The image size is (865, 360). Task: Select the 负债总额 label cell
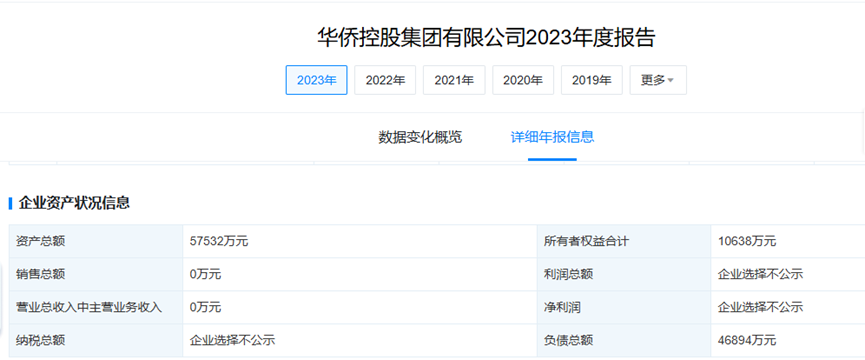click(624, 340)
